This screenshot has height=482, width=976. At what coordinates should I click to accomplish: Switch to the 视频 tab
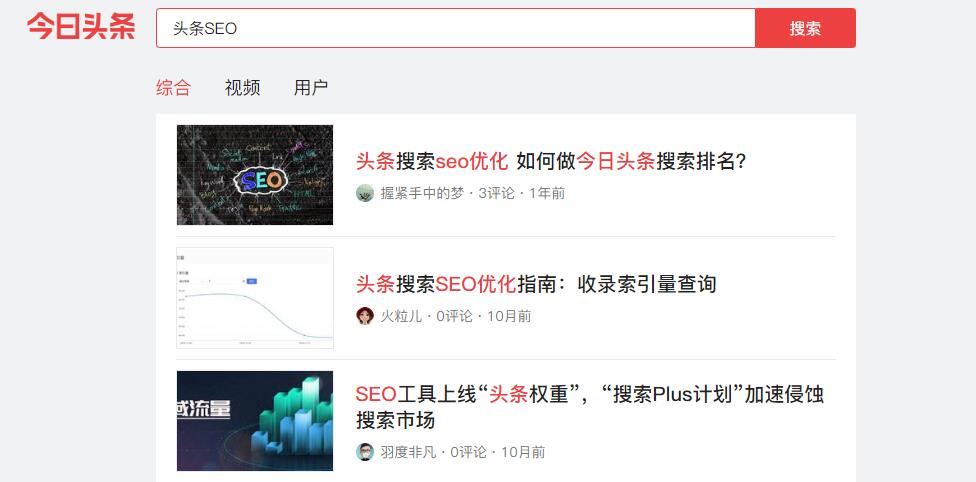click(242, 87)
